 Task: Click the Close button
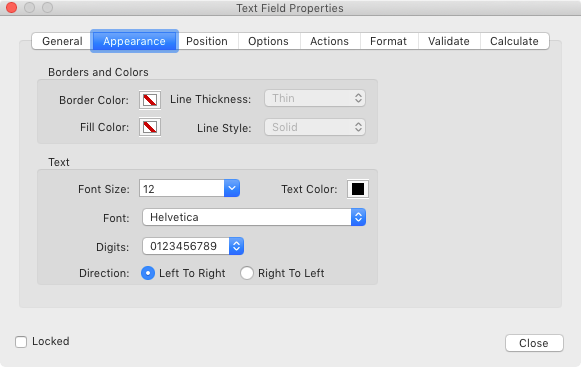click(x=534, y=343)
